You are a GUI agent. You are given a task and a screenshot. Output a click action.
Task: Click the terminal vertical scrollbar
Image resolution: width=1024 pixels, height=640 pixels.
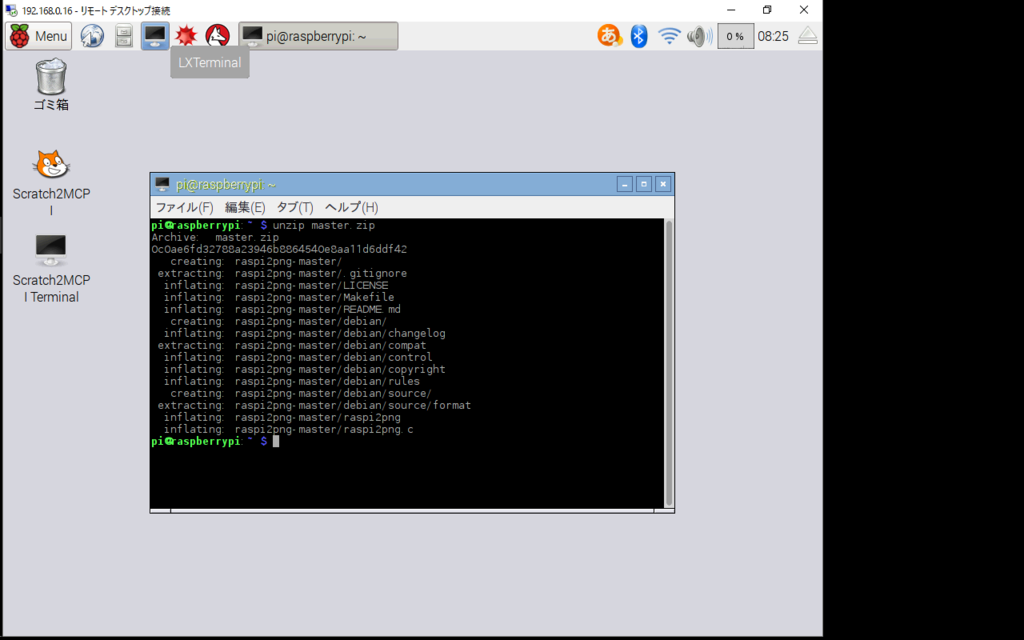pos(669,363)
